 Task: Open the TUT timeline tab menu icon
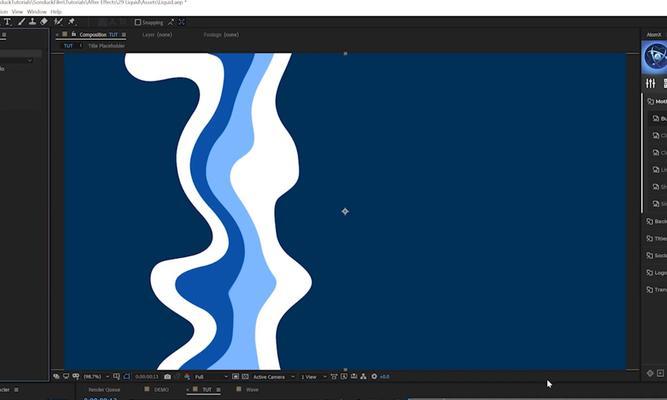[219, 389]
